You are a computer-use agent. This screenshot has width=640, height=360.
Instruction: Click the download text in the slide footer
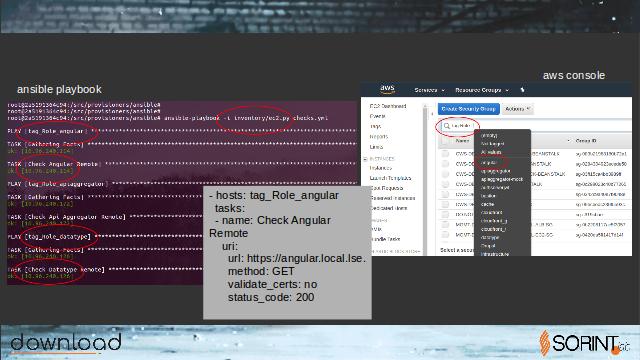[66, 342]
